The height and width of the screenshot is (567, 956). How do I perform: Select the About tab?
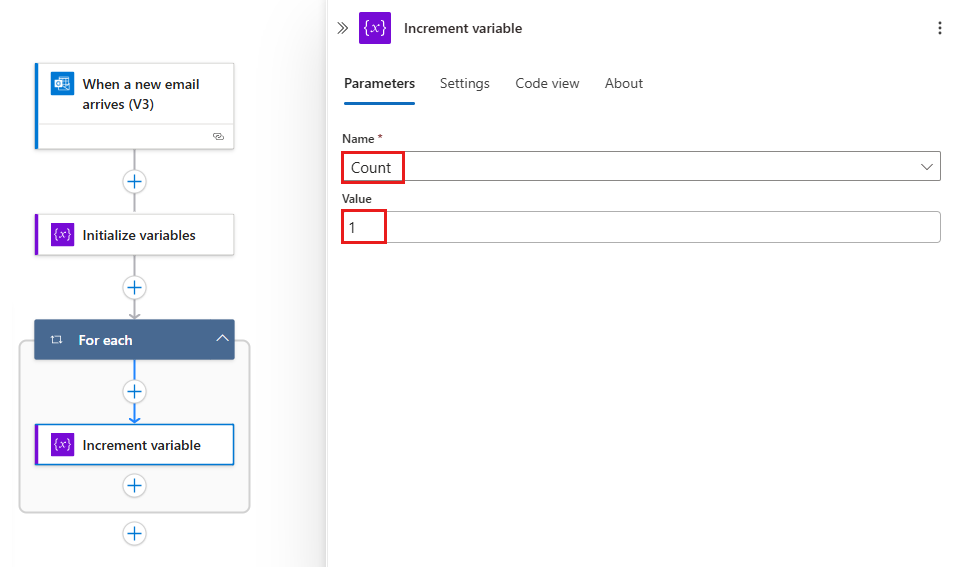623,83
